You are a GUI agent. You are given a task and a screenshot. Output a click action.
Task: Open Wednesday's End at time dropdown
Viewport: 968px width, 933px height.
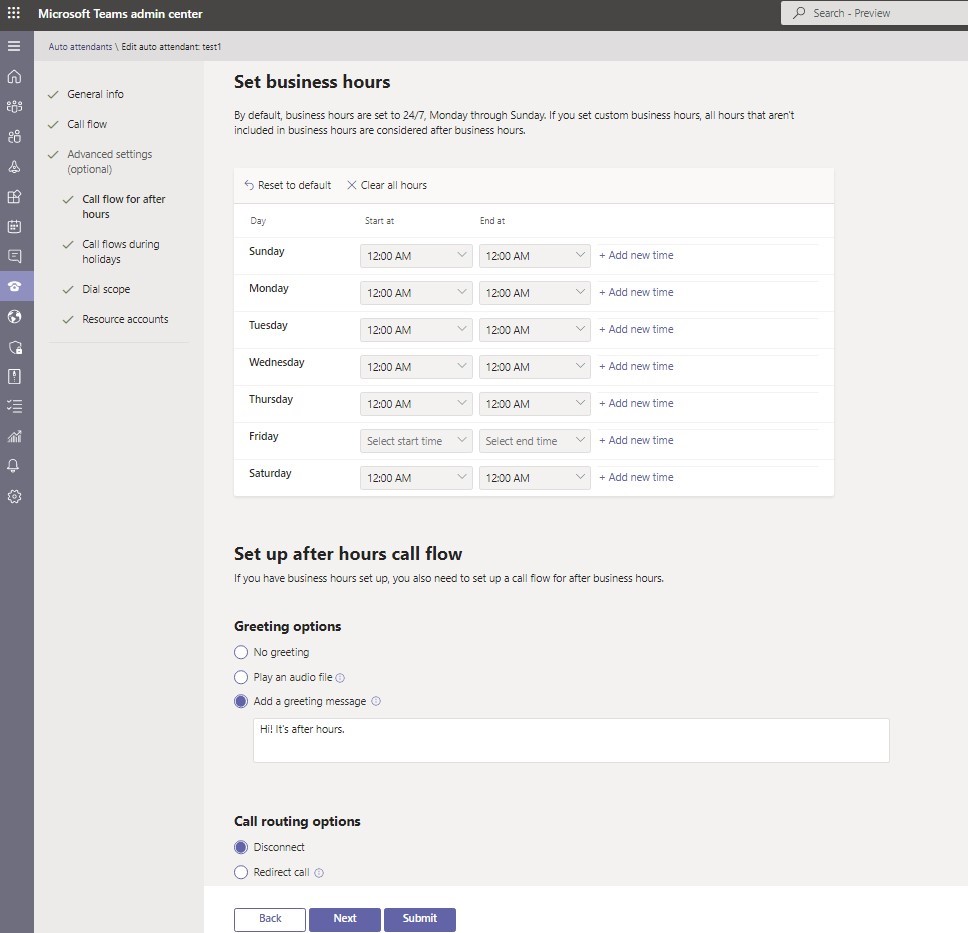[534, 366]
